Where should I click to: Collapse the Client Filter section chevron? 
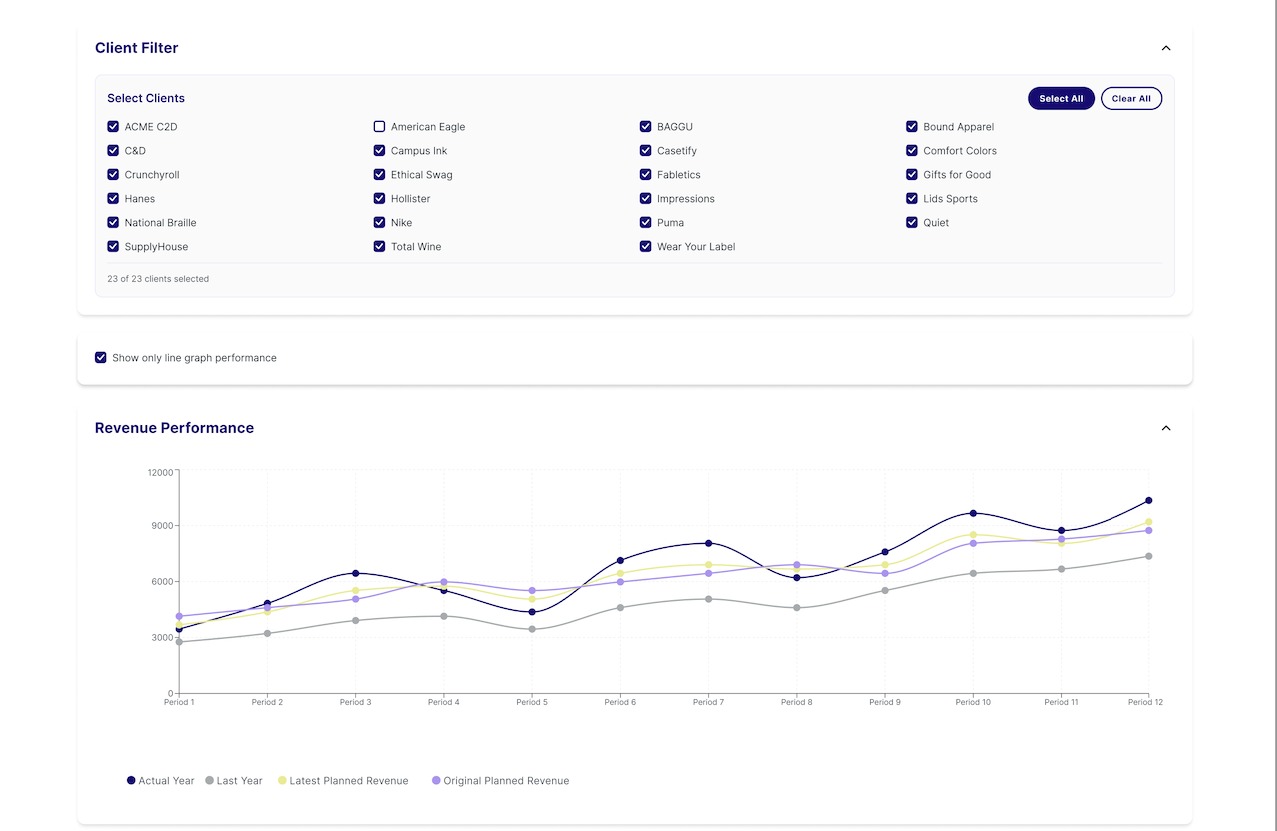pos(1165,48)
